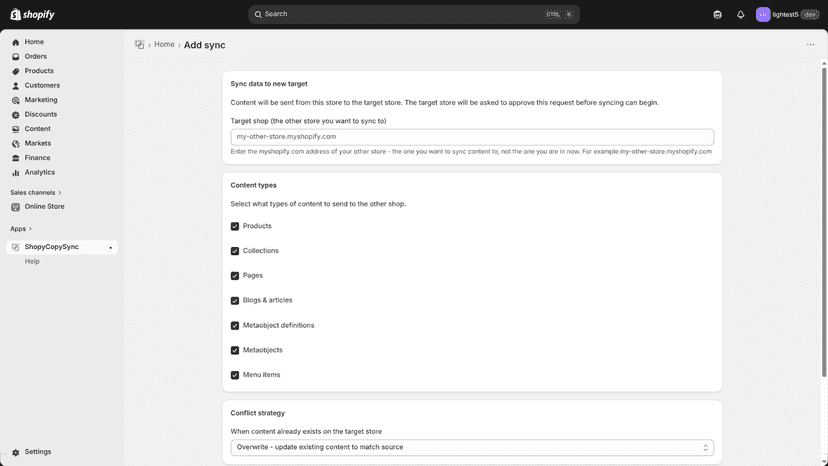Go to Marketing in the sidebar
This screenshot has width=828, height=466.
pos(41,100)
